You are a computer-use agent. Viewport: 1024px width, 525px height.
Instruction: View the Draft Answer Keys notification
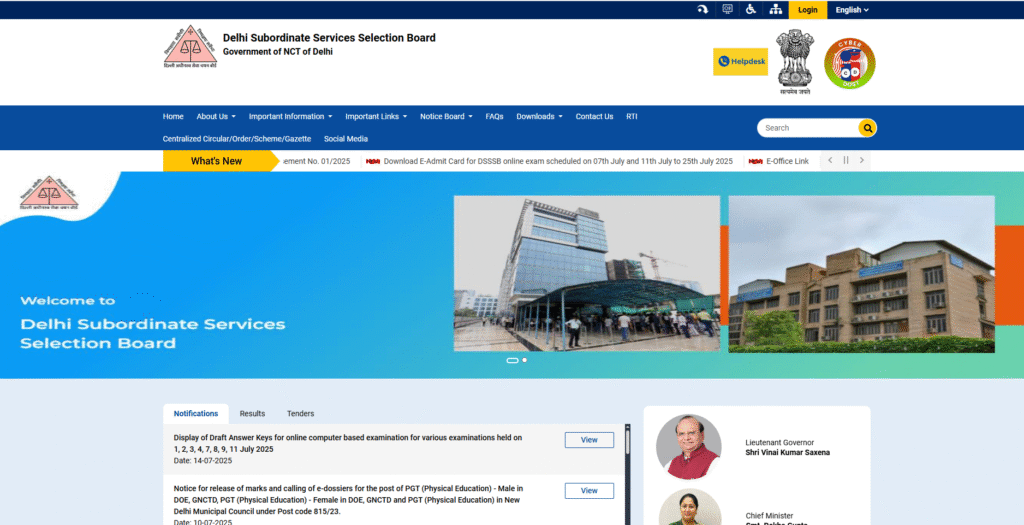pyautogui.click(x=589, y=440)
